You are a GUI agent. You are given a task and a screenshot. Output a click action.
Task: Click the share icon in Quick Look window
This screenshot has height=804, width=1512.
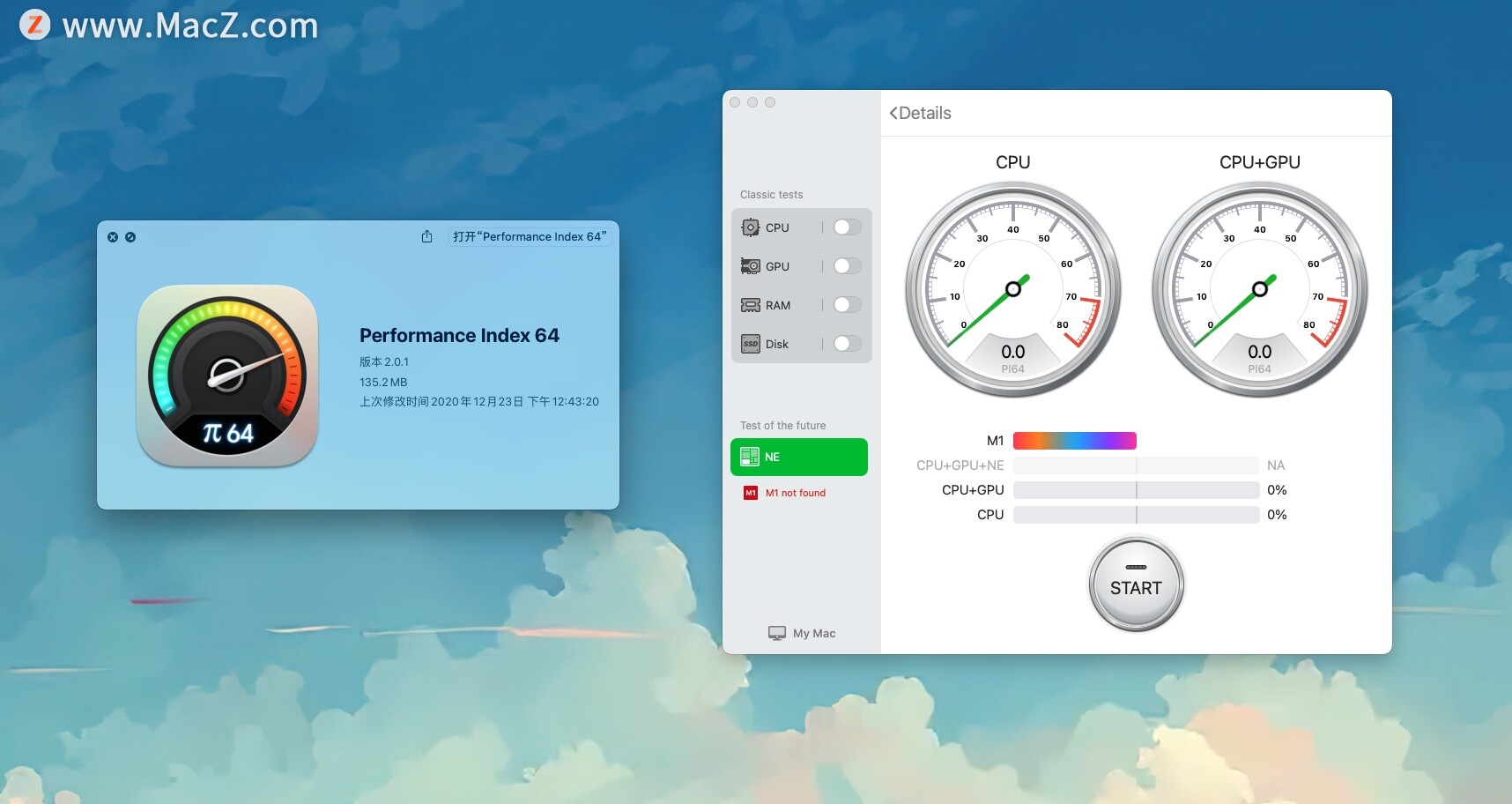426,236
